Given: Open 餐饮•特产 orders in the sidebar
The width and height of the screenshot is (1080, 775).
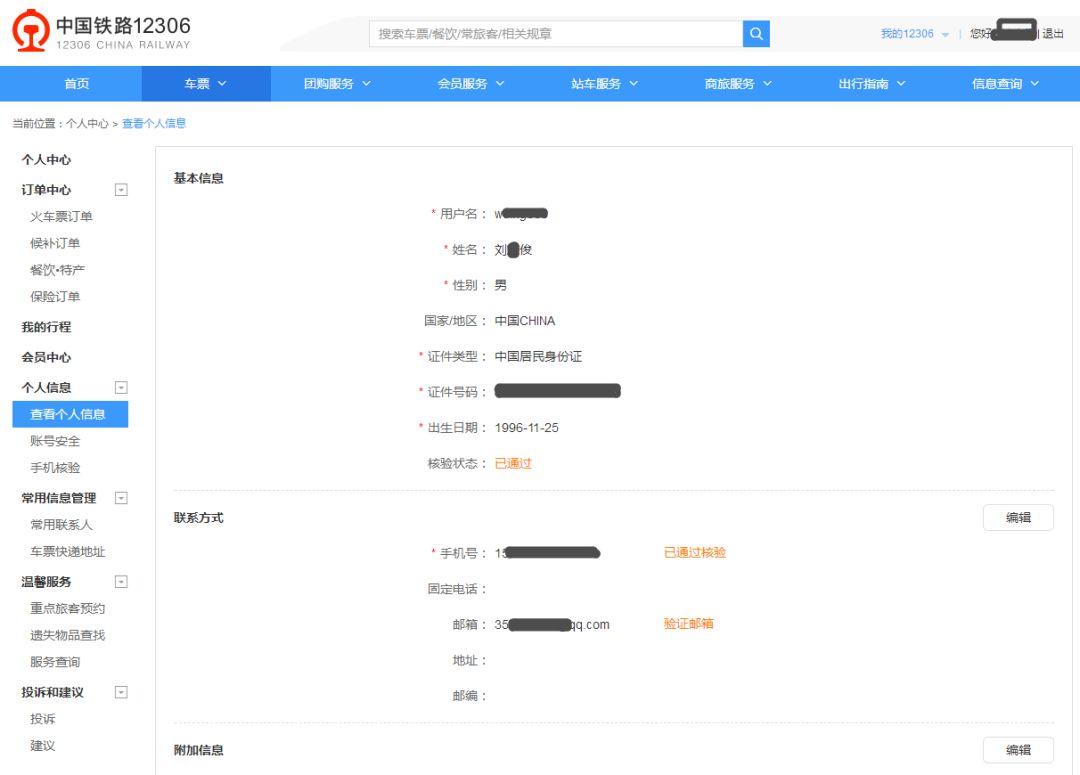Looking at the screenshot, I should 57,270.
